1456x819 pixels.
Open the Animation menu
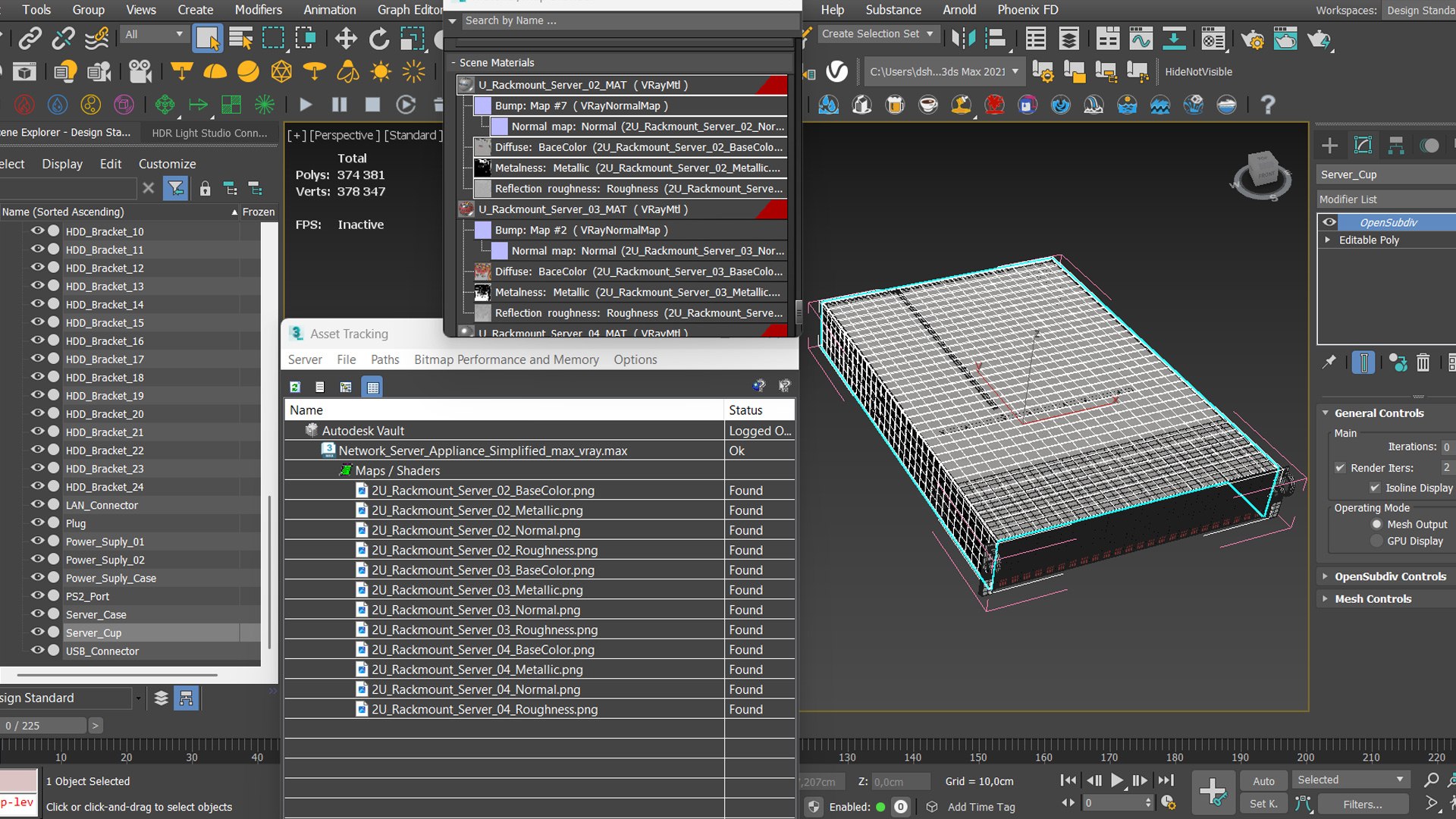(x=329, y=10)
